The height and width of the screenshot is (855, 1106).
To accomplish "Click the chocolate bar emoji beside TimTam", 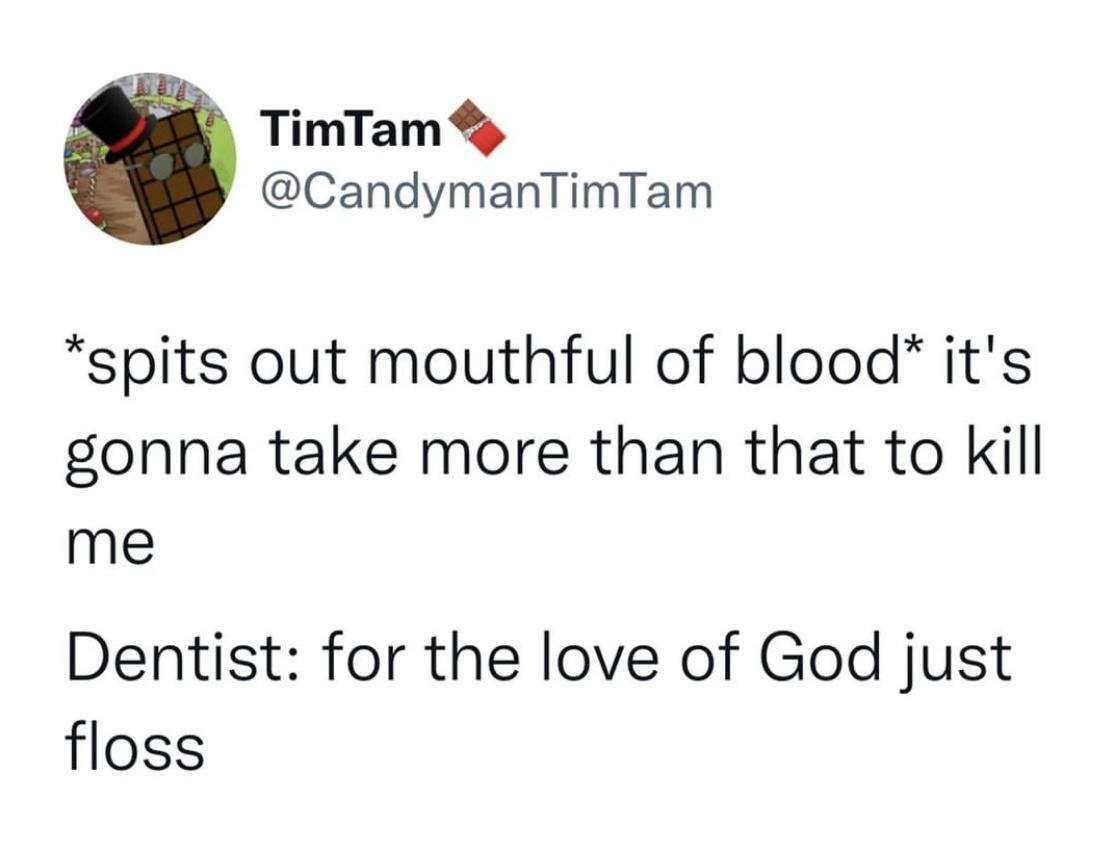I will (x=473, y=130).
